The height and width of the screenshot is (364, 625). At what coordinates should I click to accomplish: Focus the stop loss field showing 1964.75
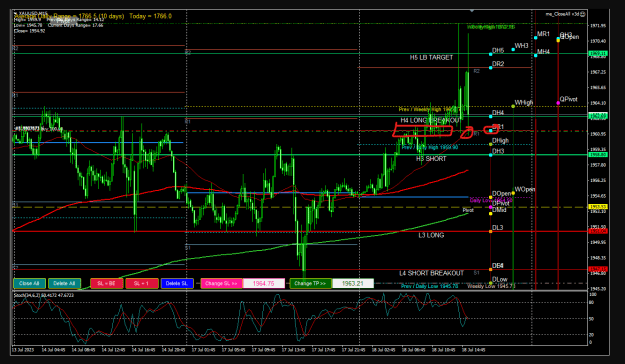[264, 283]
